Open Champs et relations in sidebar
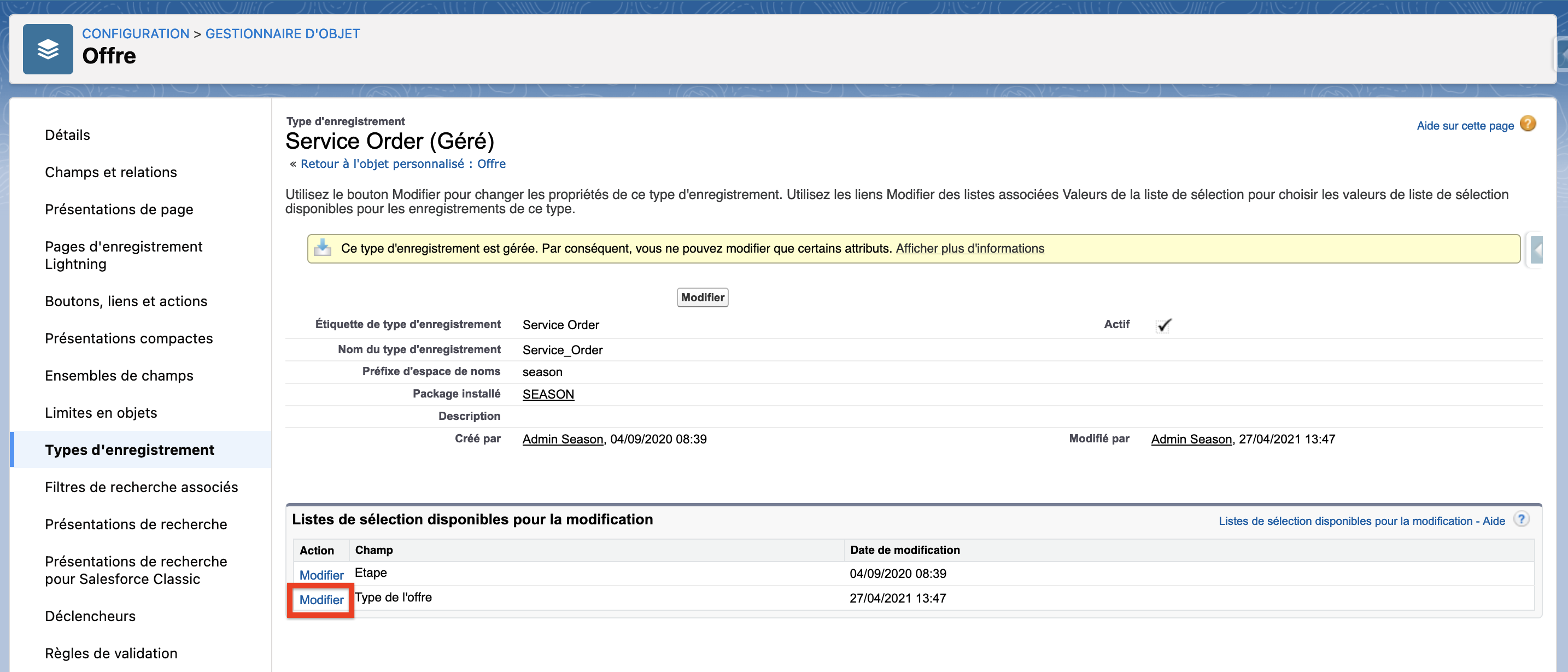Viewport: 1568px width, 672px height. point(111,172)
